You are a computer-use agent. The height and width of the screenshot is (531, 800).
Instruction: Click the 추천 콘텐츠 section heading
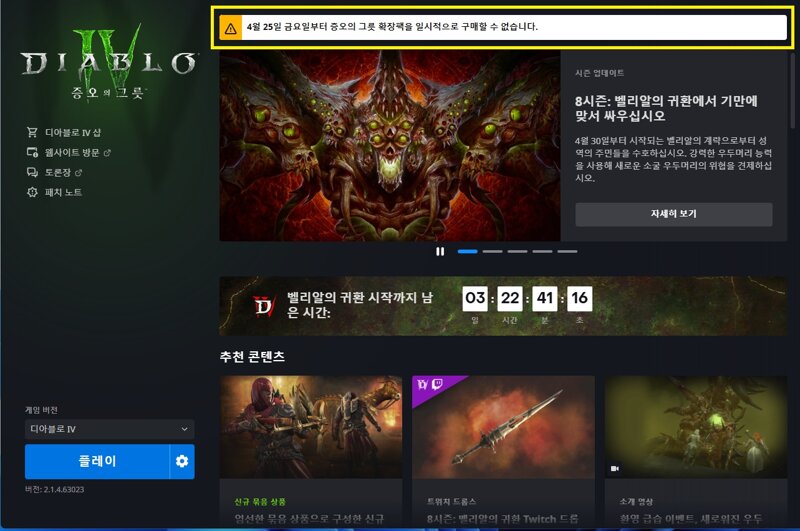click(252, 357)
